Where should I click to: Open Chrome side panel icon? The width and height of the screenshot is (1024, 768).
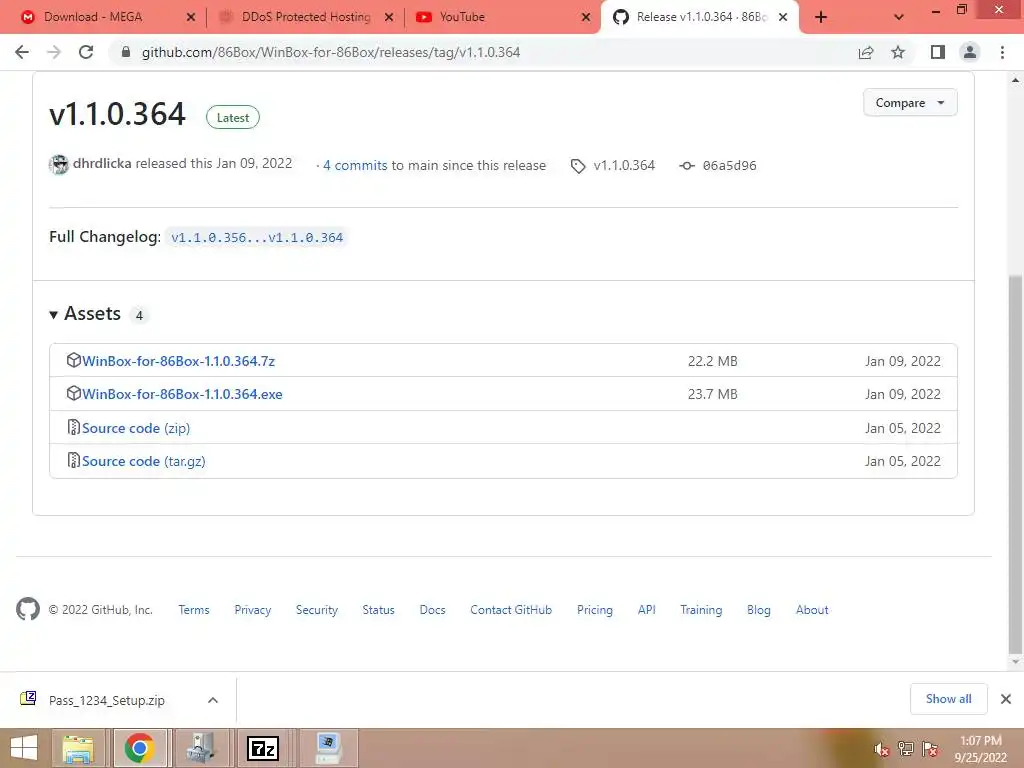coord(938,52)
